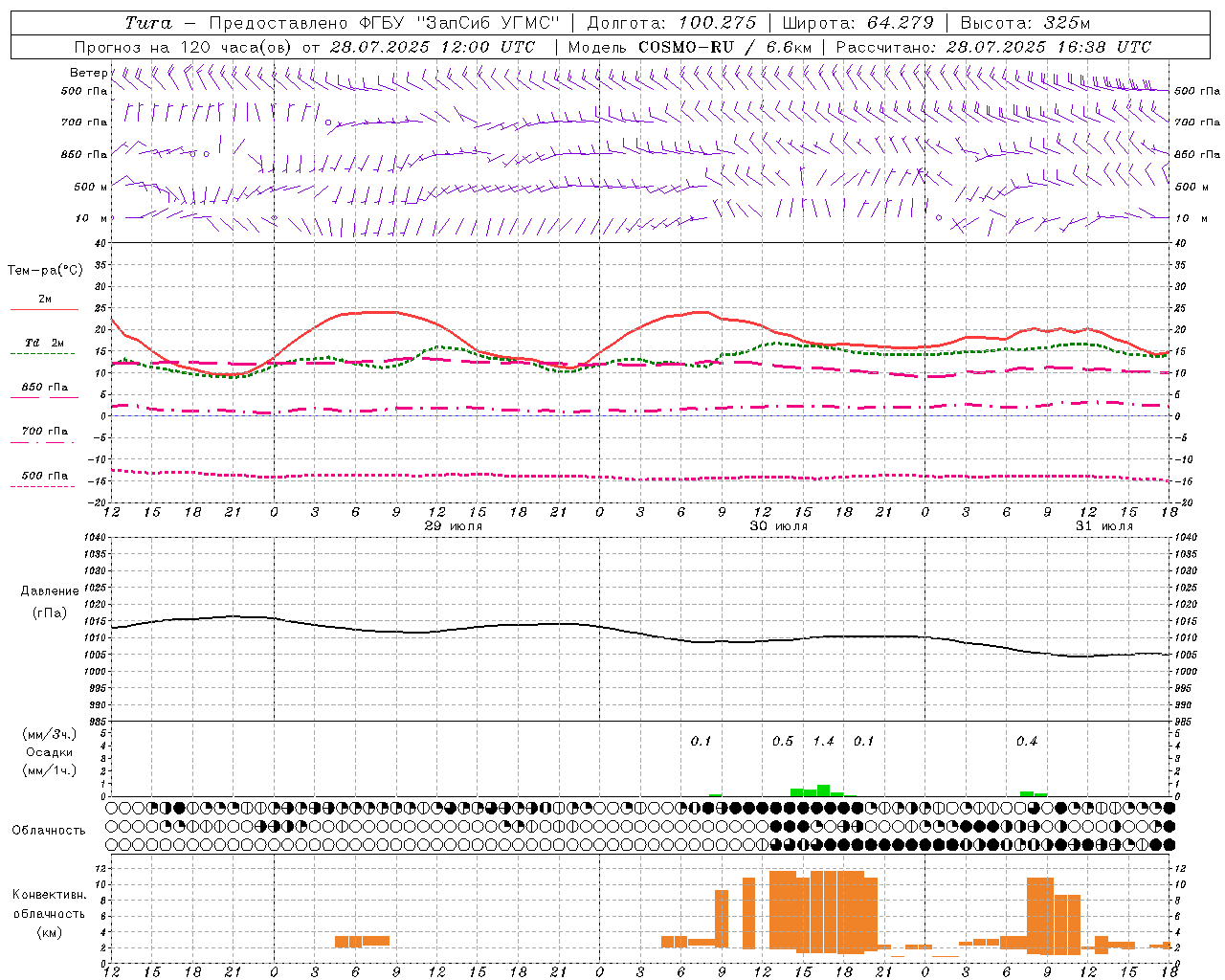The width and height of the screenshot is (1225, 980).
Task: Click the "Td 2м" dew point legend entry
Action: (45, 343)
